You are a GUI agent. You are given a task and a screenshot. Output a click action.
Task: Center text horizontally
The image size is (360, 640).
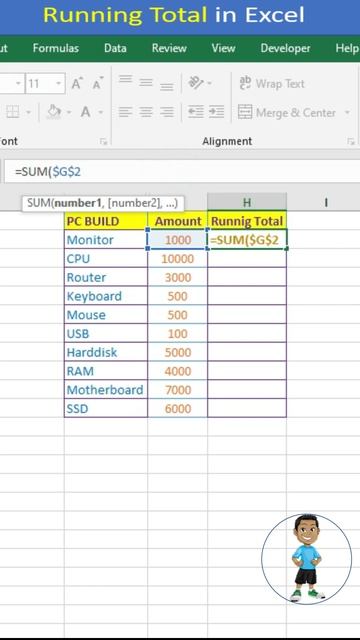(x=146, y=111)
